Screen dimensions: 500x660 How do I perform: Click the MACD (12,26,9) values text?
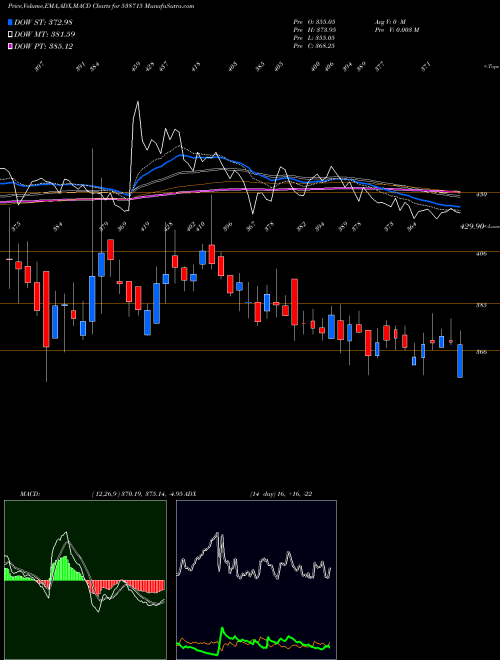(x=137, y=494)
